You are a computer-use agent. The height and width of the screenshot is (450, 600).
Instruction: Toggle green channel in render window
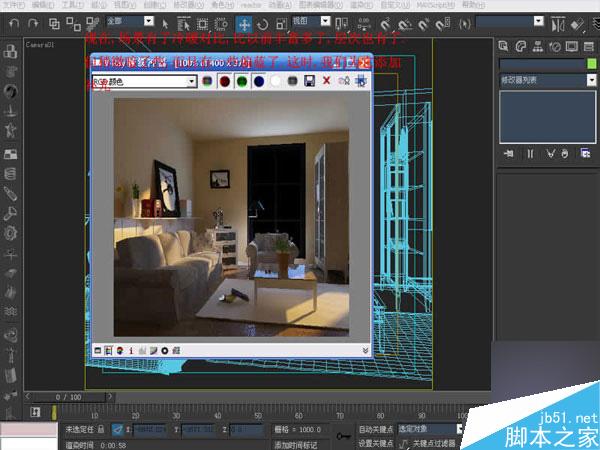pos(242,81)
